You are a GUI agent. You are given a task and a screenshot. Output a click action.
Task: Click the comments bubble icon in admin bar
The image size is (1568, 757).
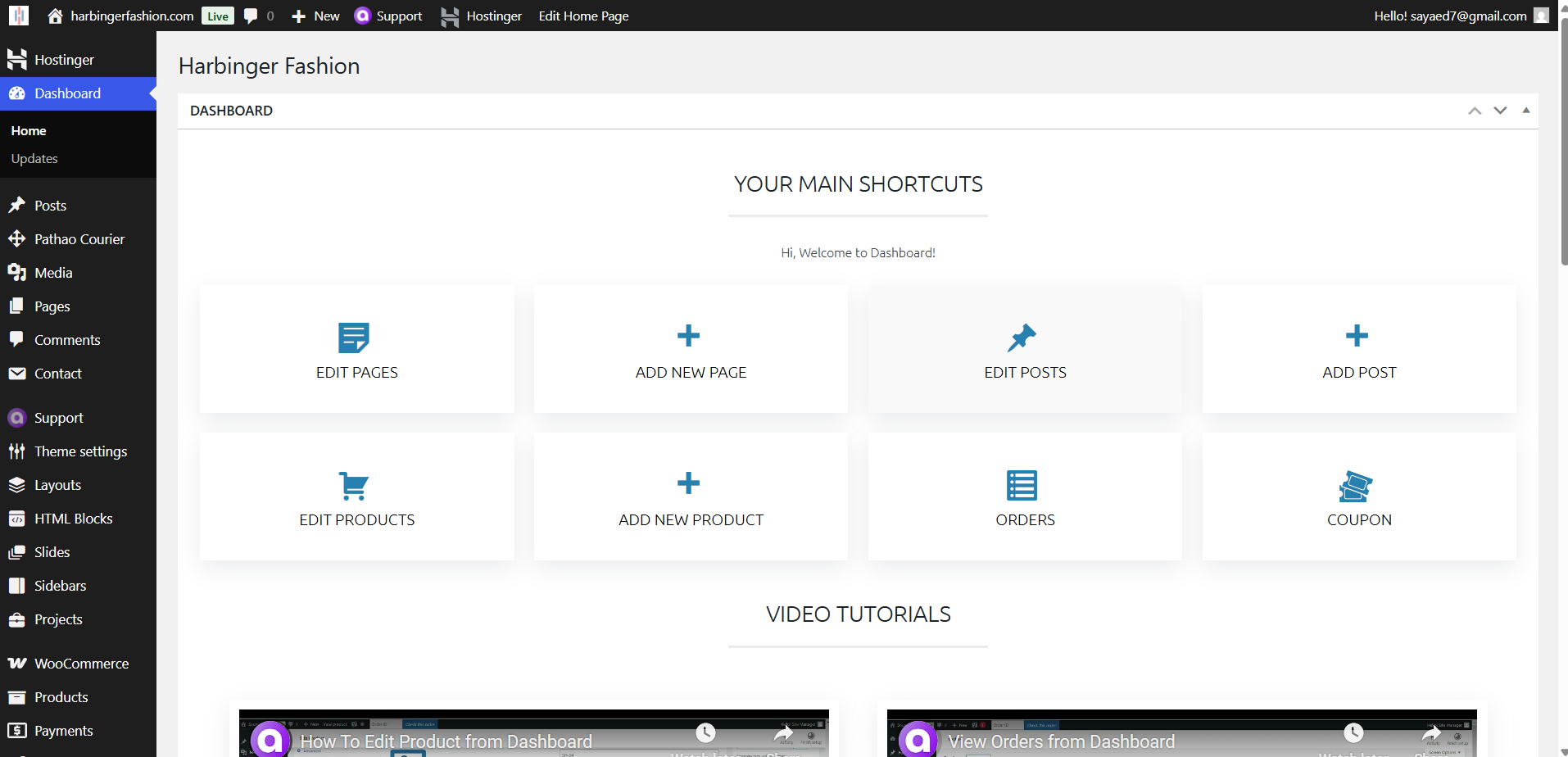[251, 16]
